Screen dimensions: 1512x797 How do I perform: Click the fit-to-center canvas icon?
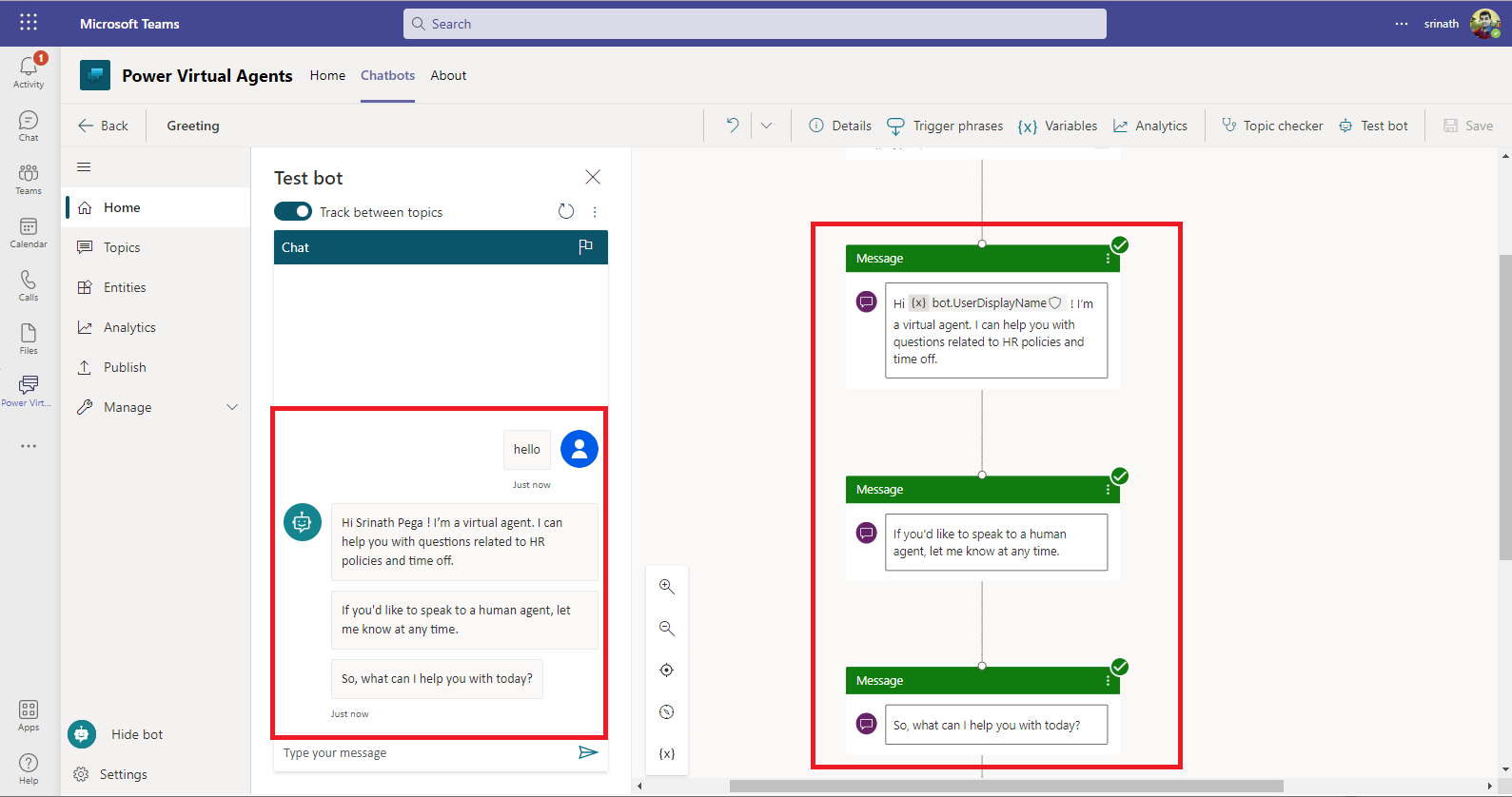pyautogui.click(x=667, y=671)
